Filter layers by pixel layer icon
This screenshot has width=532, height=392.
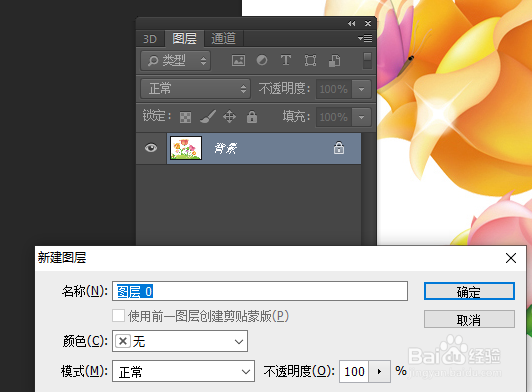click(238, 61)
